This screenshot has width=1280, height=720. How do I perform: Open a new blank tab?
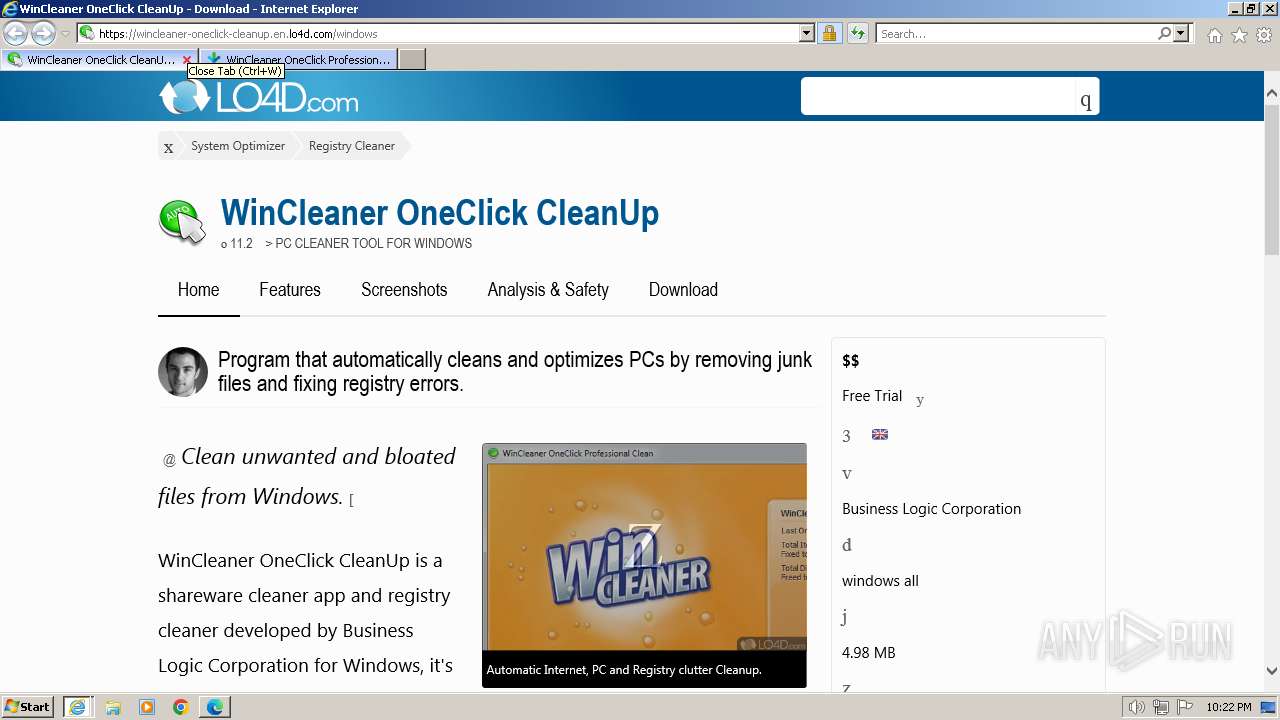pyautogui.click(x=412, y=59)
